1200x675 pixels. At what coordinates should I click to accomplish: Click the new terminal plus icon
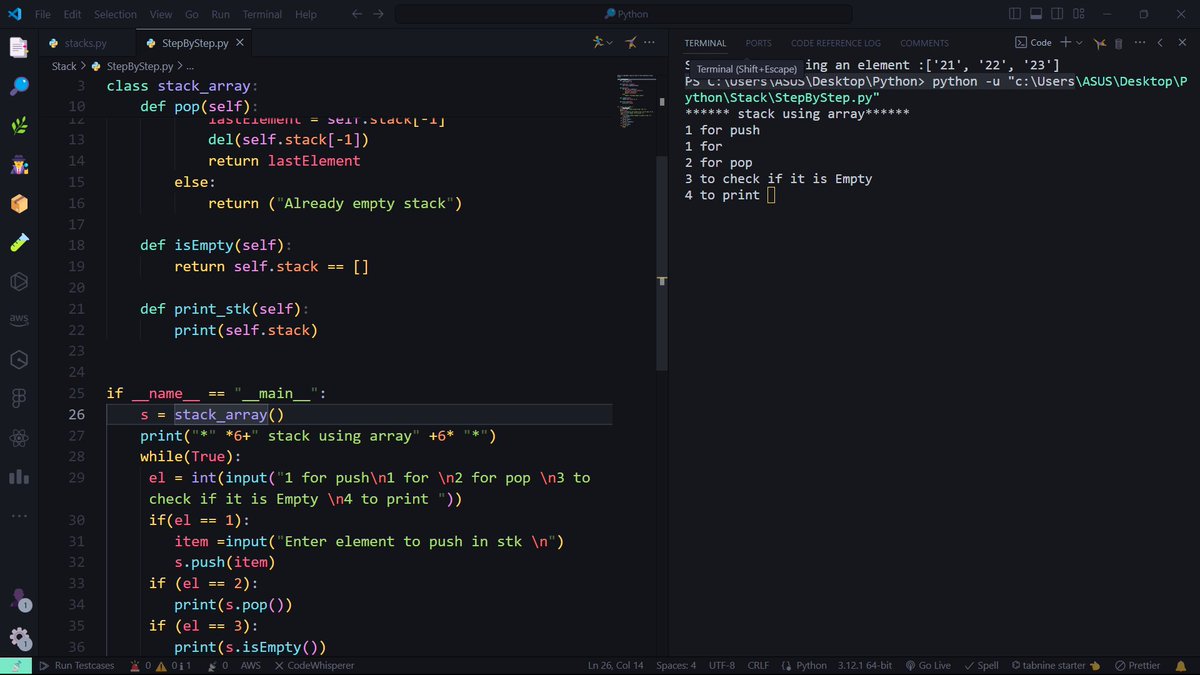tap(1065, 43)
